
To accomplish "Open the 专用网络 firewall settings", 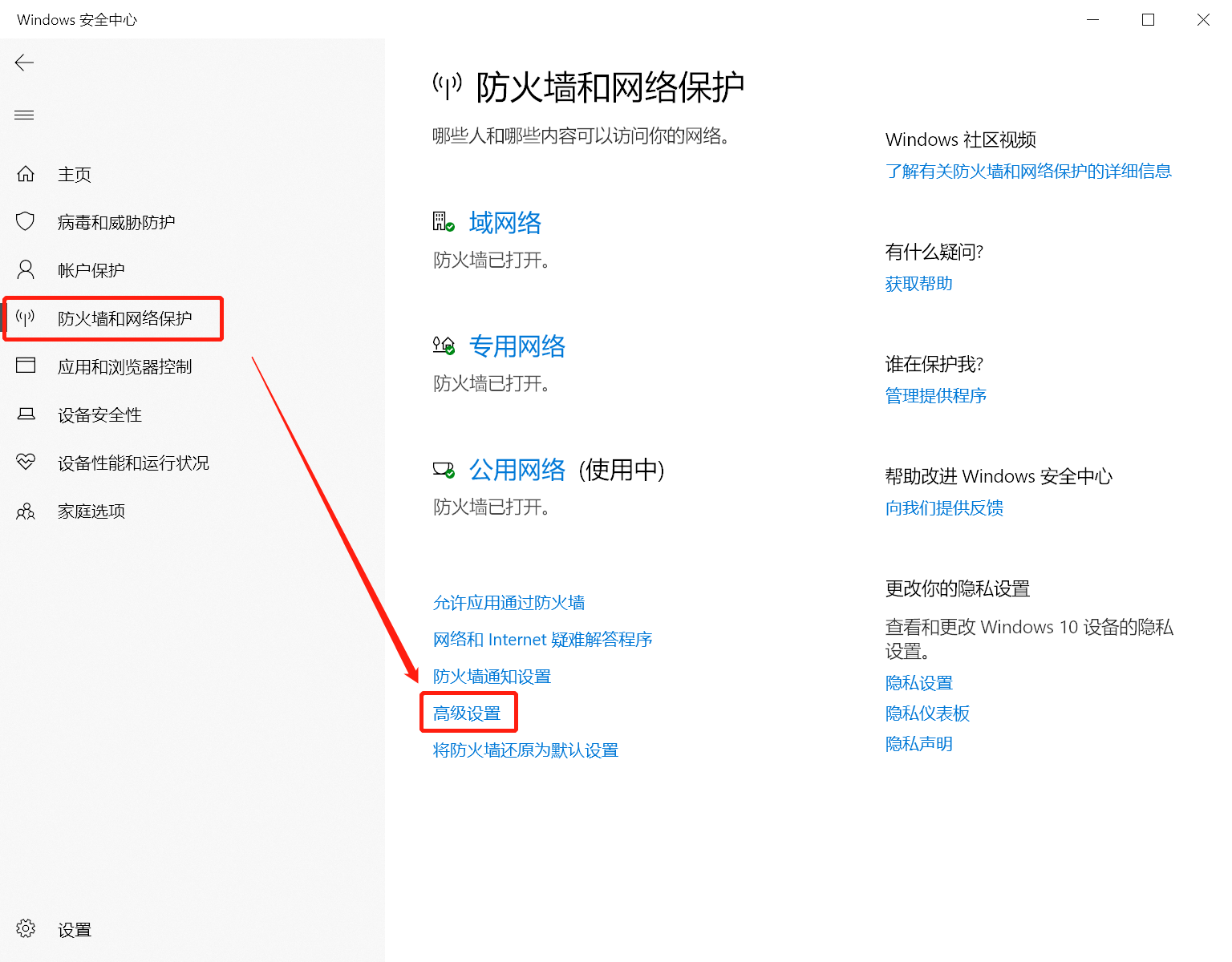I will (517, 346).
